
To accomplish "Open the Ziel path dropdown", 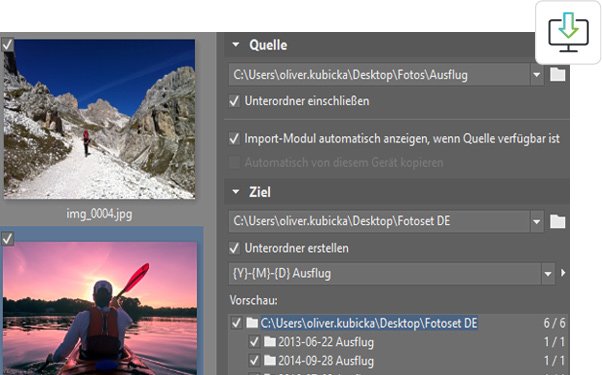I will coord(537,221).
